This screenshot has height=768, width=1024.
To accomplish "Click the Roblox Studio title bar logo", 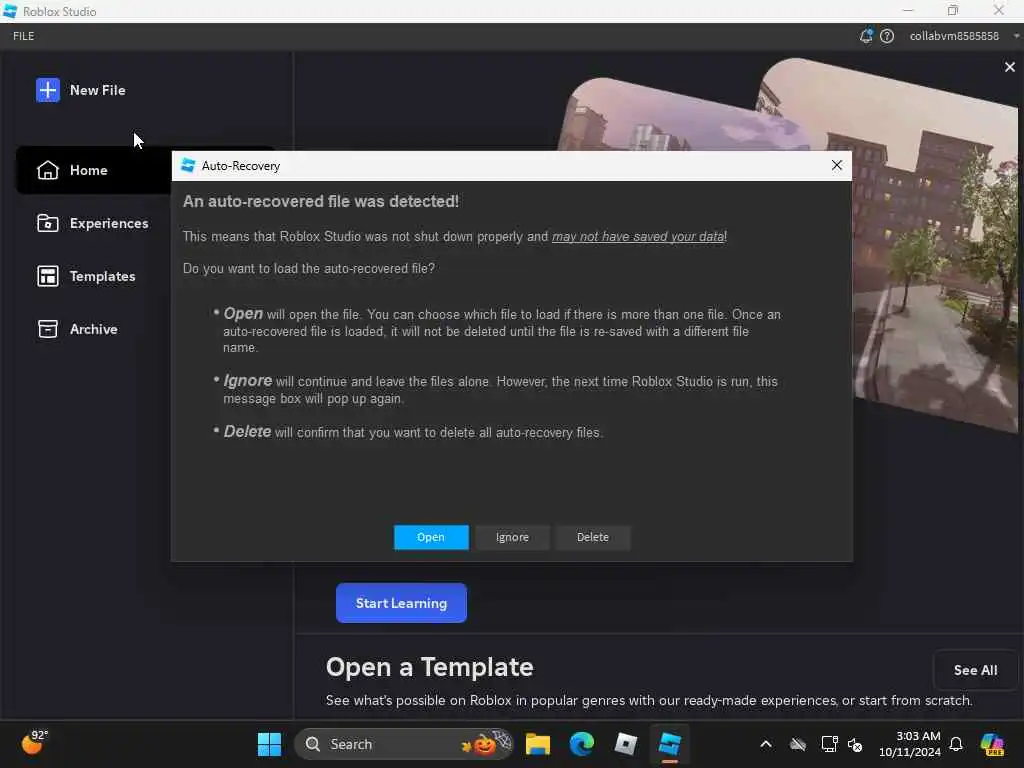I will click(10, 11).
